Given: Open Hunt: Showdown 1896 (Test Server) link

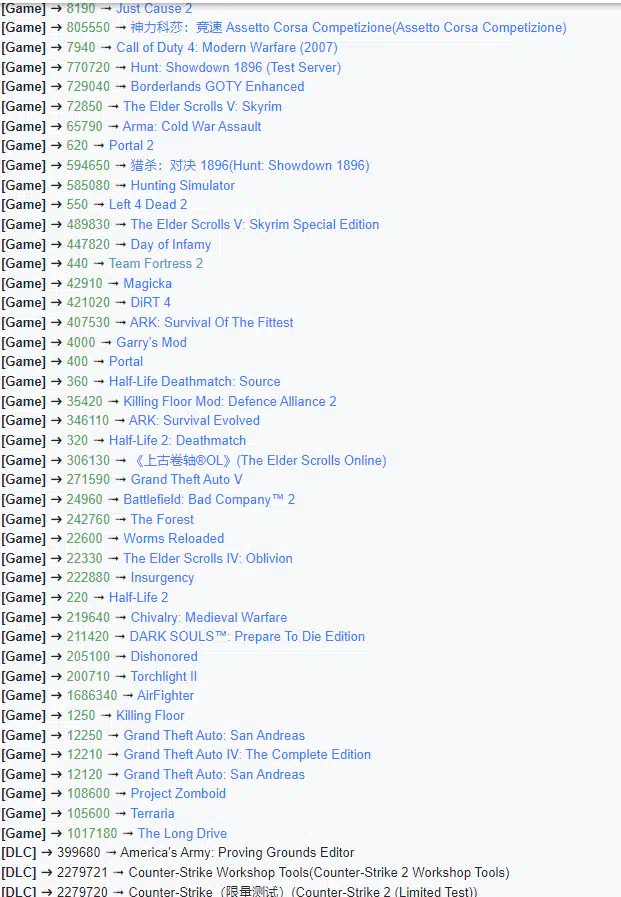Looking at the screenshot, I should click(236, 68).
